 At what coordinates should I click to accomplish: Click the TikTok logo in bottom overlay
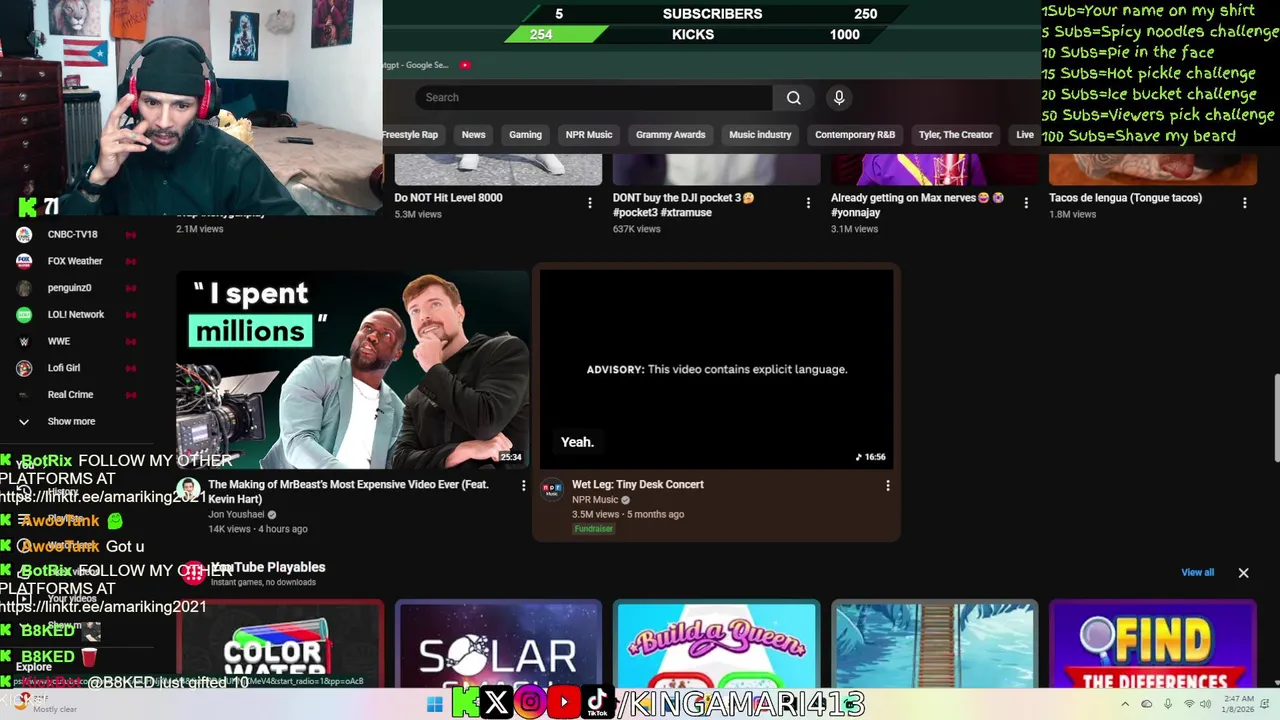pyautogui.click(x=597, y=703)
